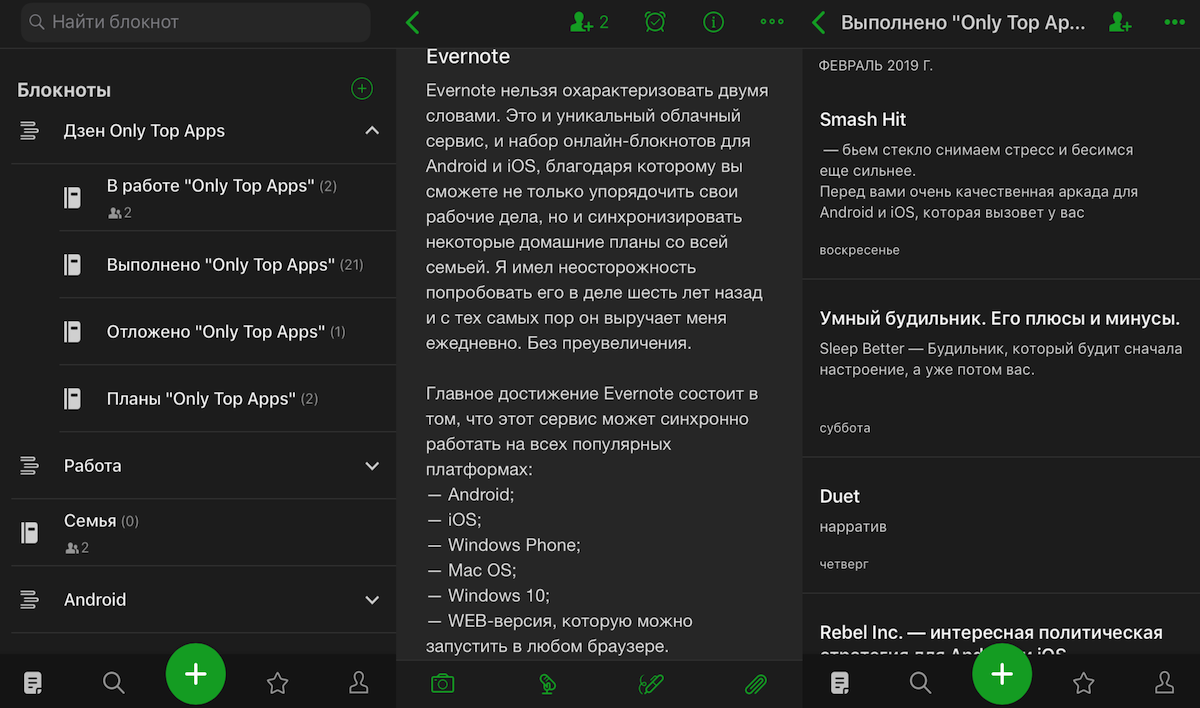Open notebook Отложено "Only Top Apps"
This screenshot has height=708, width=1200.
tap(228, 332)
